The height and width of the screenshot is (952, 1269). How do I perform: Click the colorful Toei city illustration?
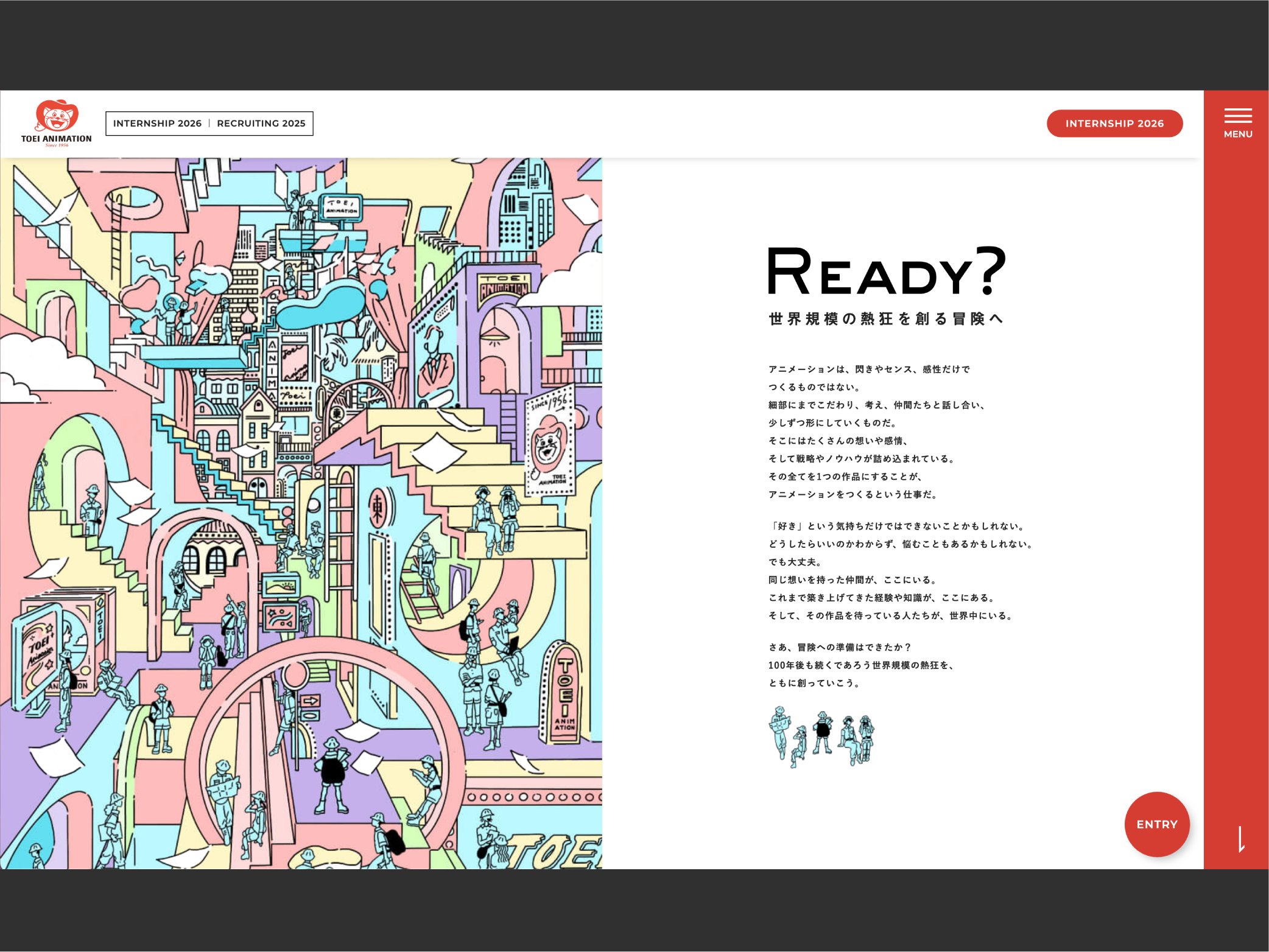coord(301,513)
